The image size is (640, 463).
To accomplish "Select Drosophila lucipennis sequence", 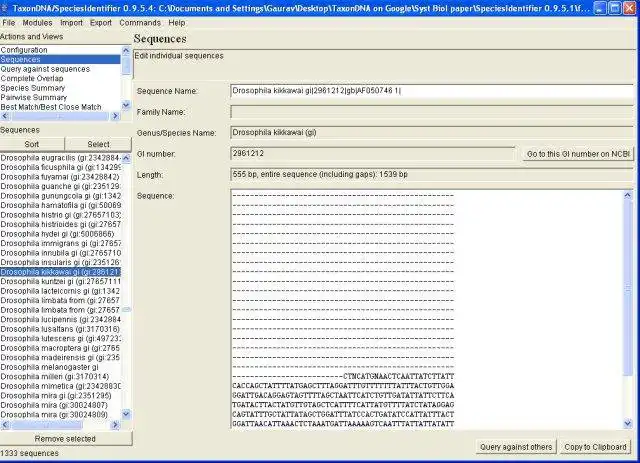I will coord(60,320).
